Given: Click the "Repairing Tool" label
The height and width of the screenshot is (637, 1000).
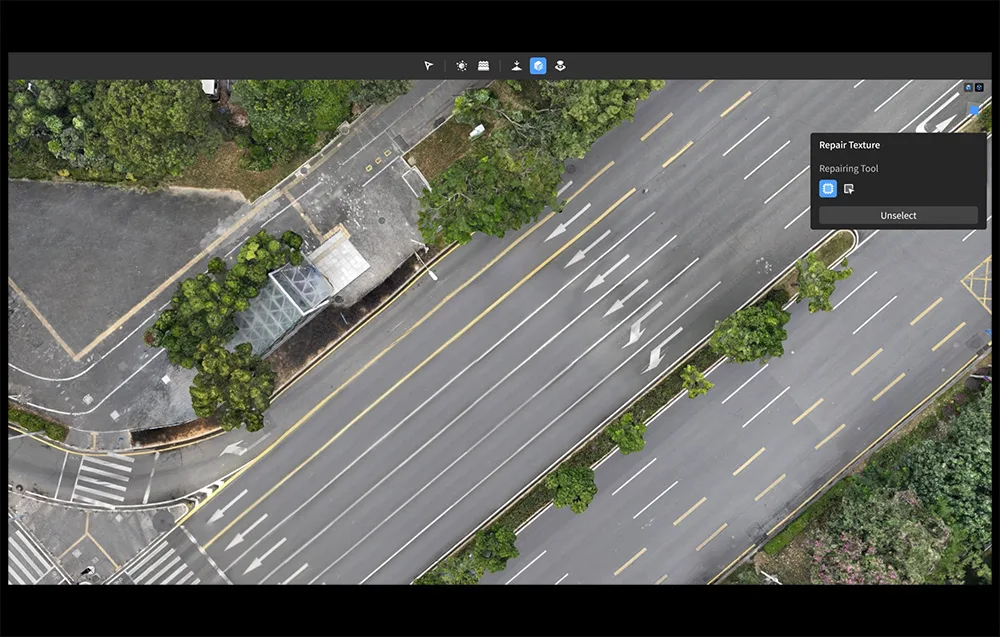Looking at the screenshot, I should 849,168.
